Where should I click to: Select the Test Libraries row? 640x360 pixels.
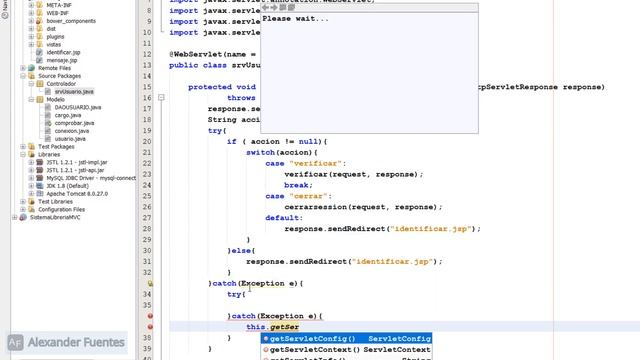(55, 202)
